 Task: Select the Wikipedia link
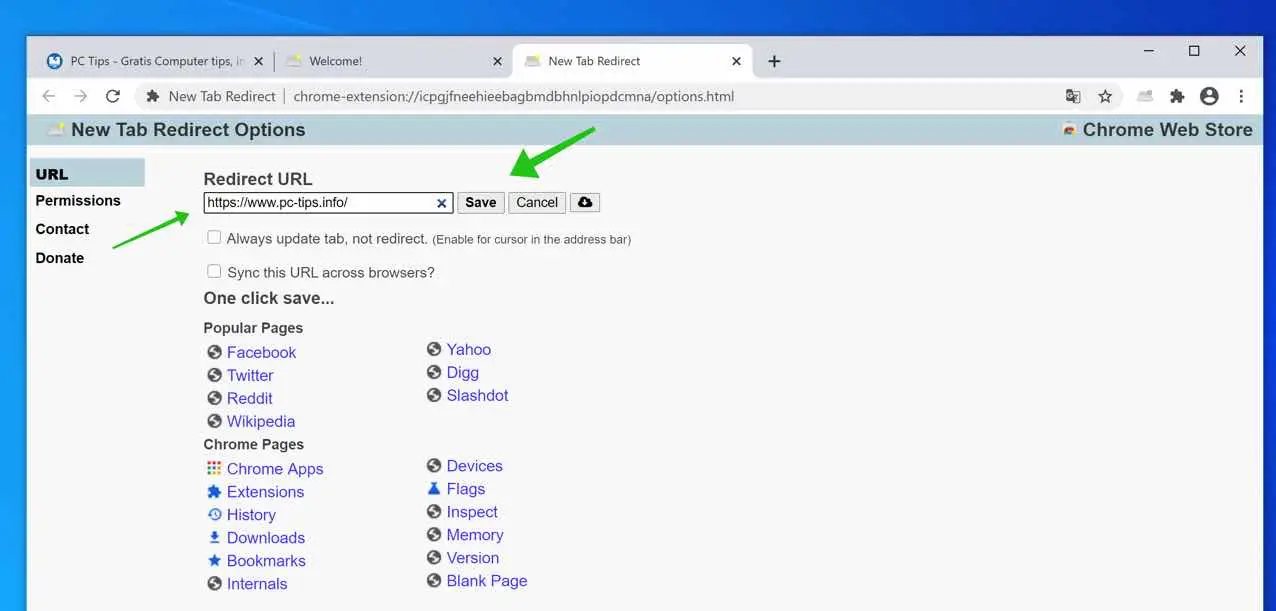tap(261, 421)
